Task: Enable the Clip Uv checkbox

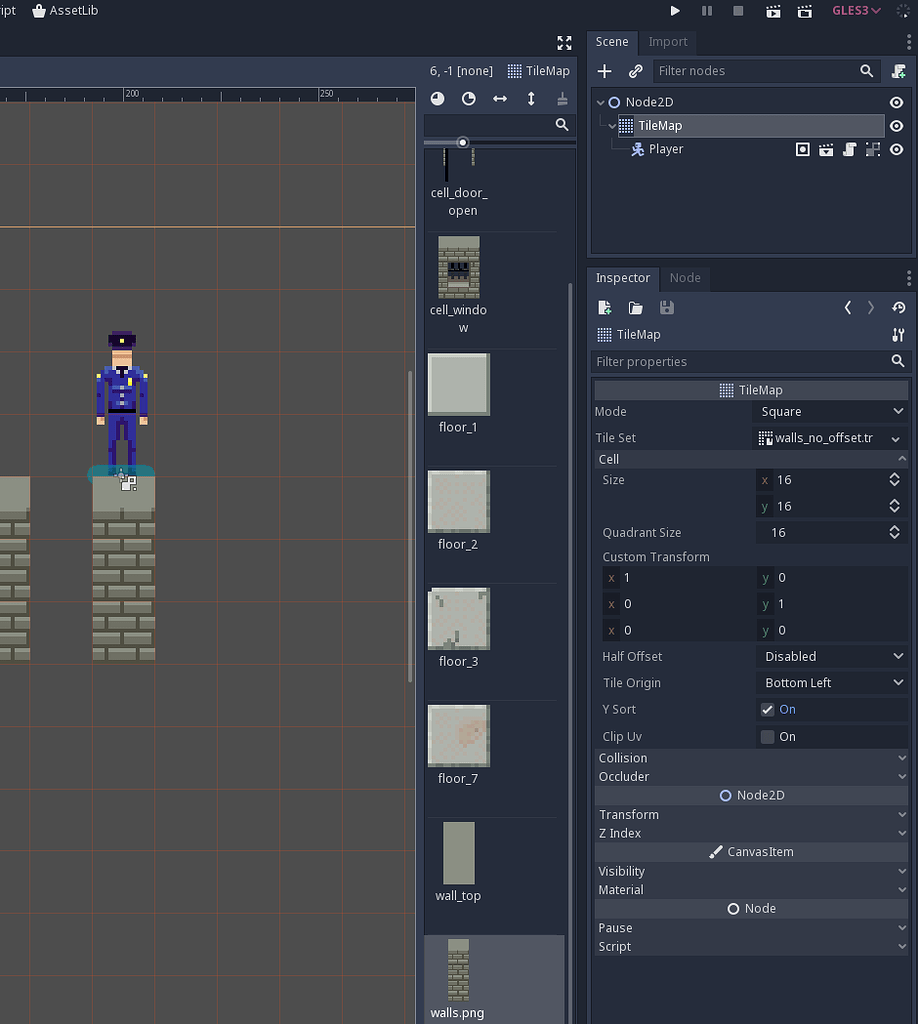Action: click(x=768, y=736)
